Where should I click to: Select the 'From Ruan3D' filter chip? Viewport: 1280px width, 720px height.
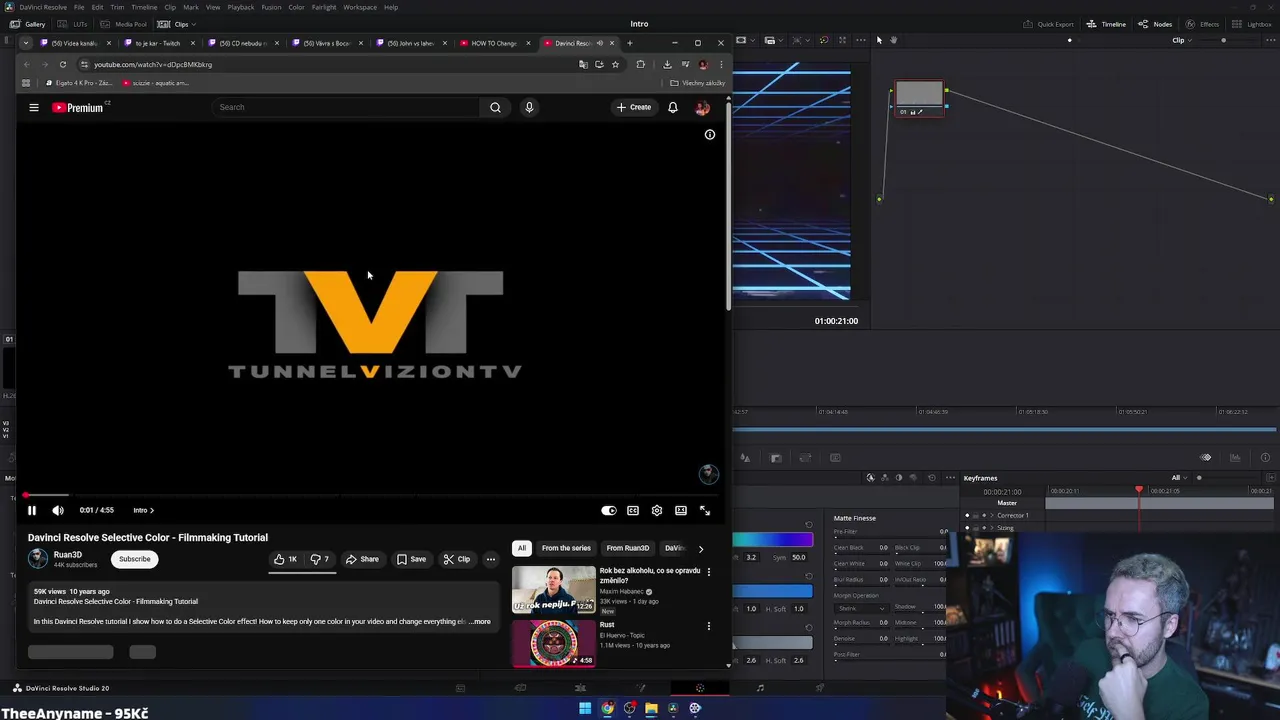[628, 548]
